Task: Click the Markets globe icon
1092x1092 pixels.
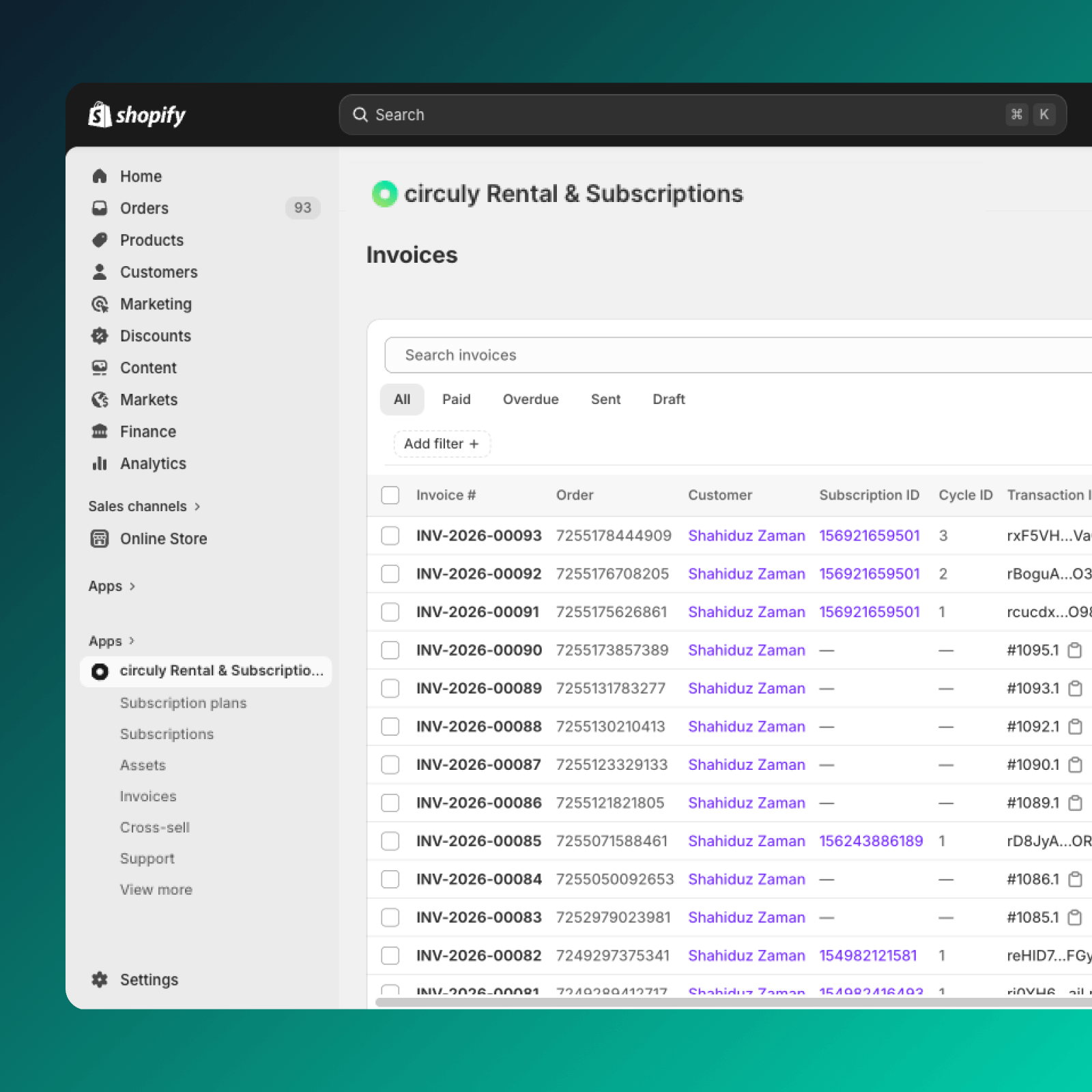Action: [x=100, y=400]
